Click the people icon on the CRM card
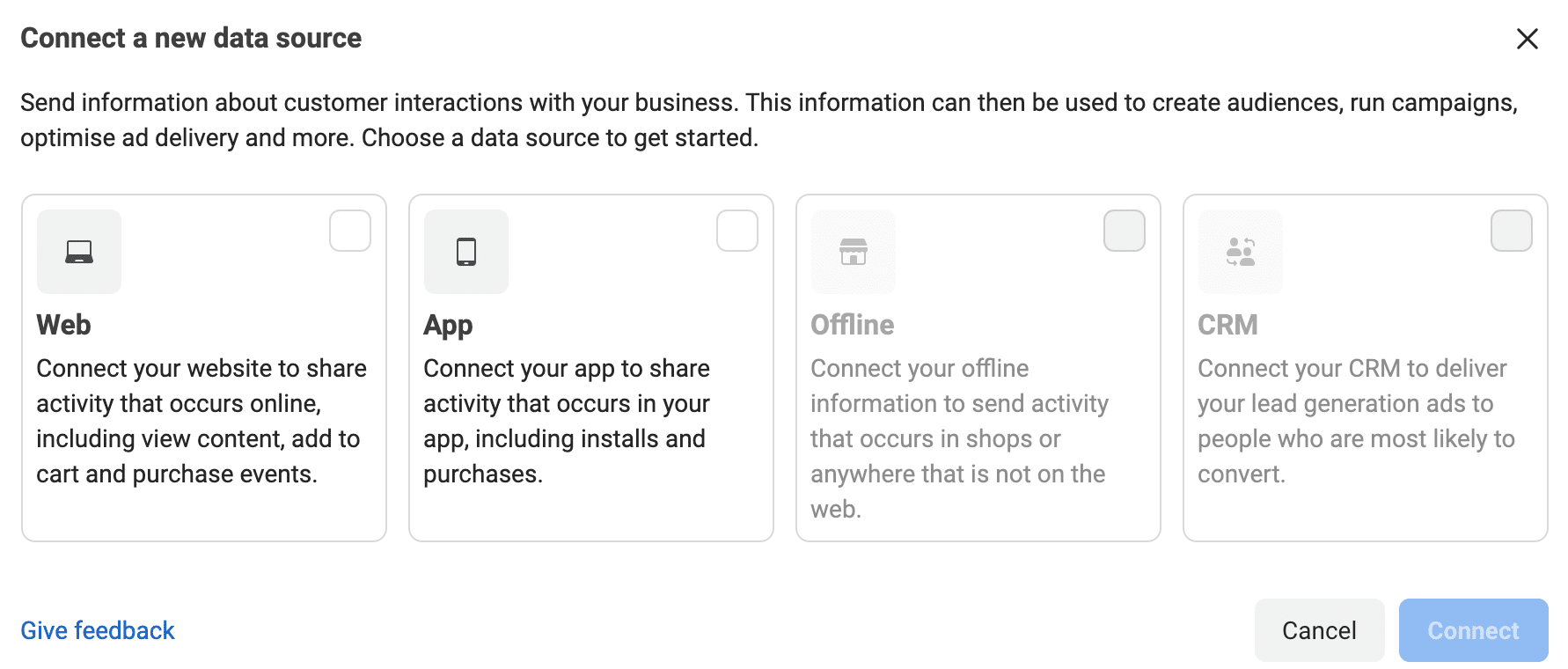Screen dimensions: 1568x669 (x=1240, y=252)
